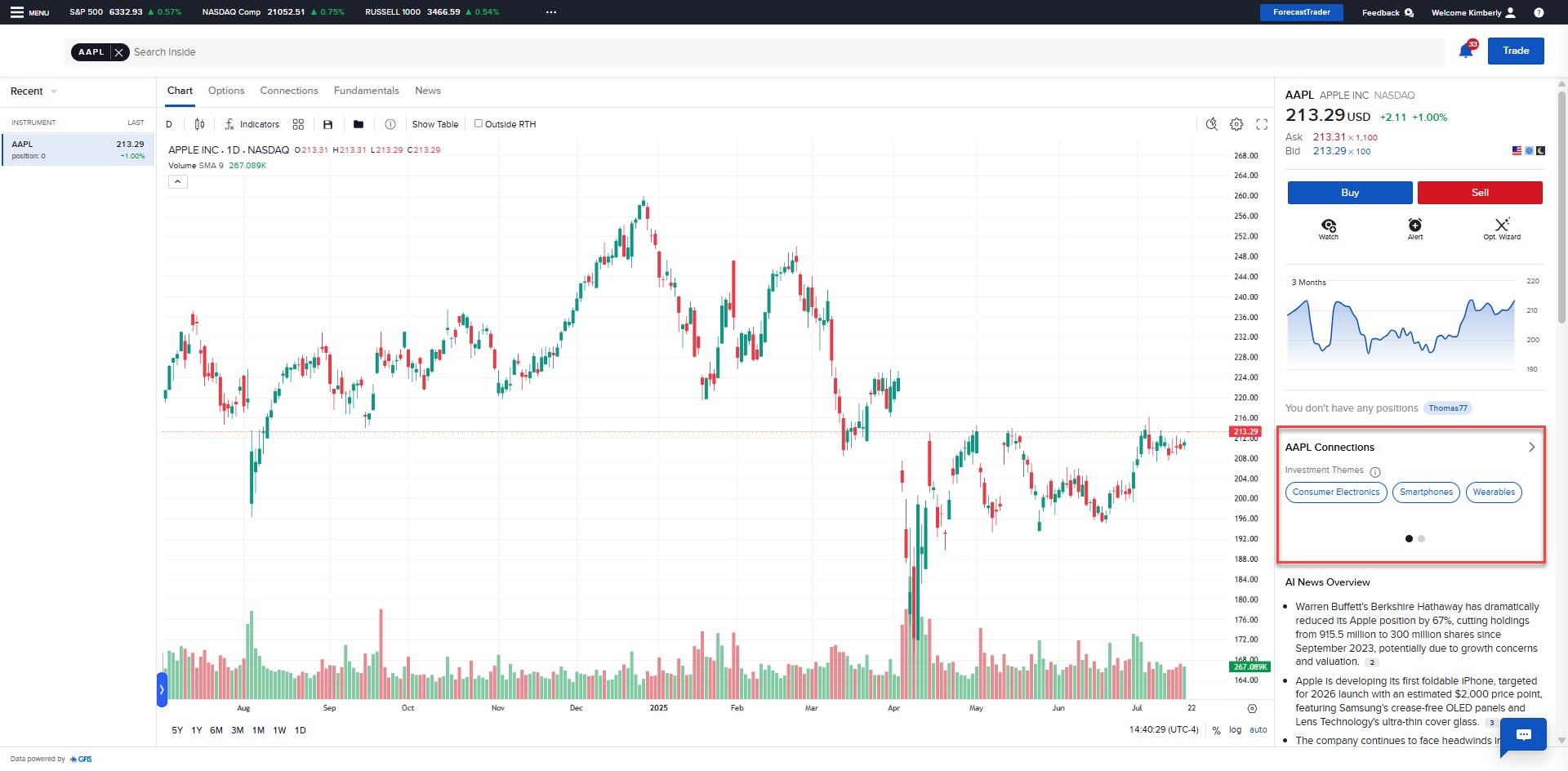
Task: Collapse the chart legend with the caret
Action: (x=177, y=181)
